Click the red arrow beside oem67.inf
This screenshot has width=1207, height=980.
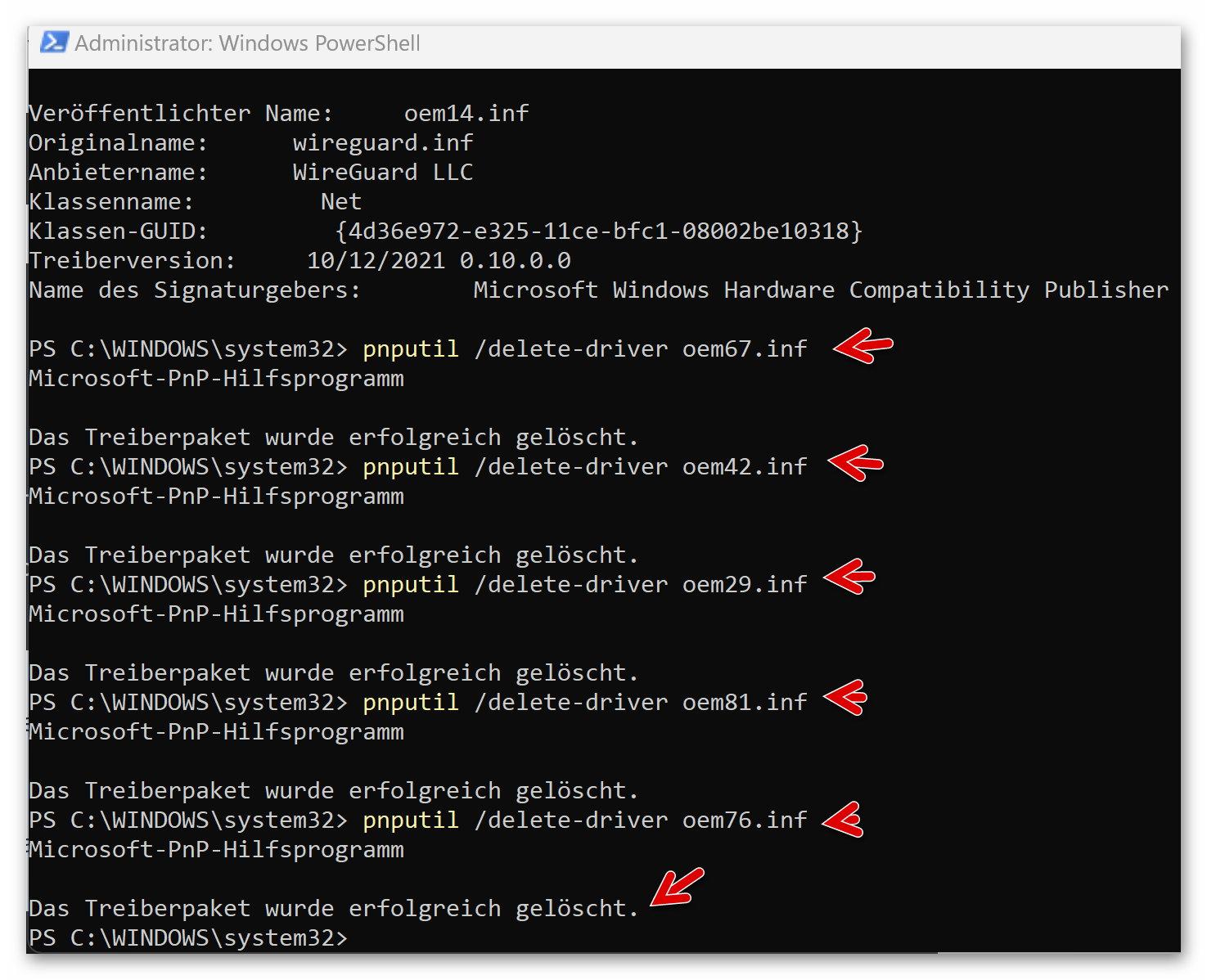tap(862, 347)
